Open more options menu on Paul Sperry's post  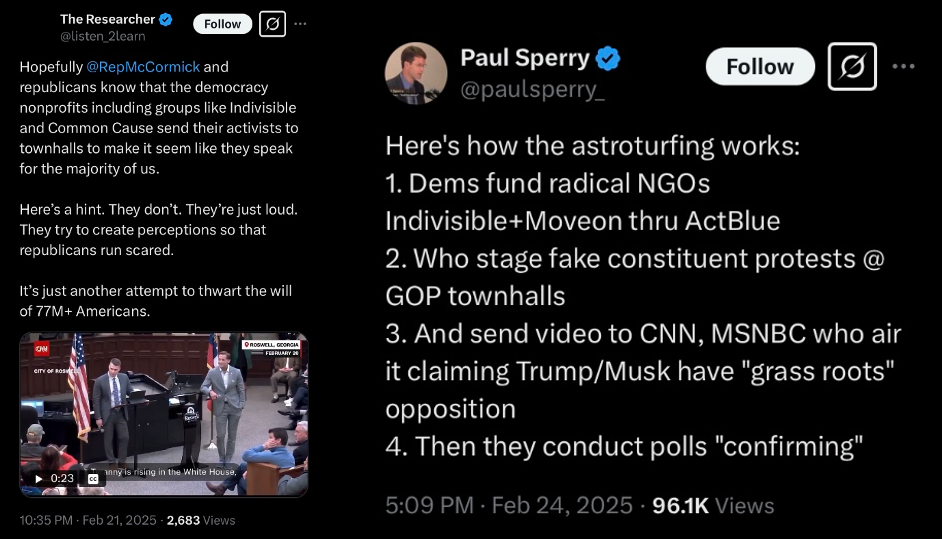903,67
